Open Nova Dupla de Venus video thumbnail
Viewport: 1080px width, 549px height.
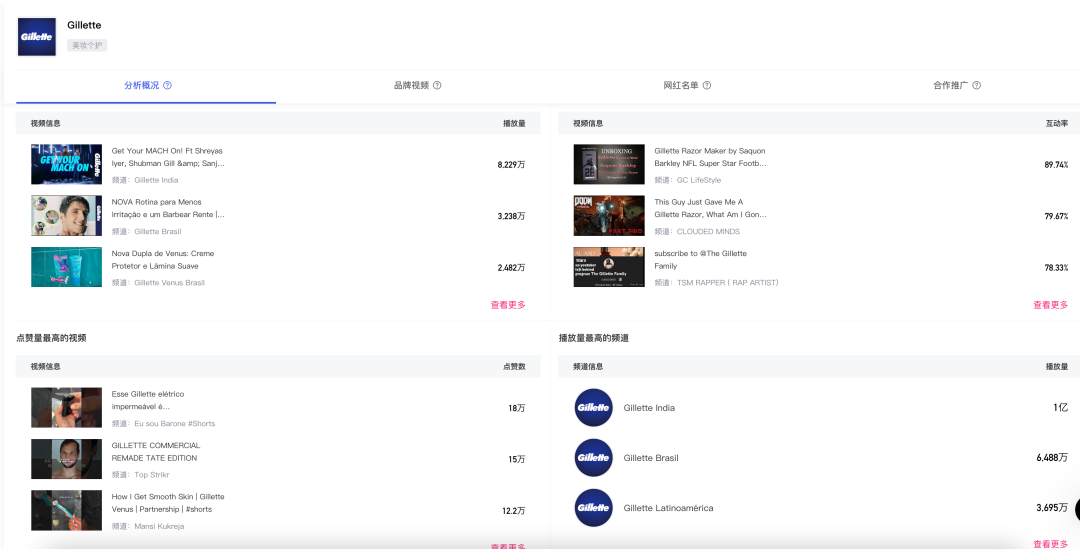(x=66, y=267)
